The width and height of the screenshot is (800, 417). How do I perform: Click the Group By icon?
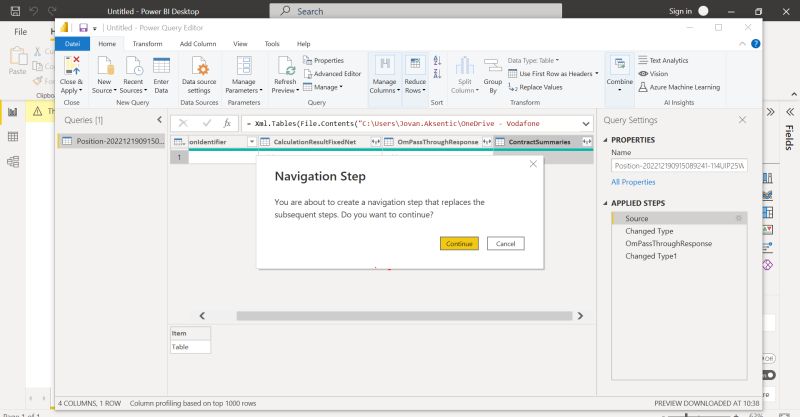[493, 66]
